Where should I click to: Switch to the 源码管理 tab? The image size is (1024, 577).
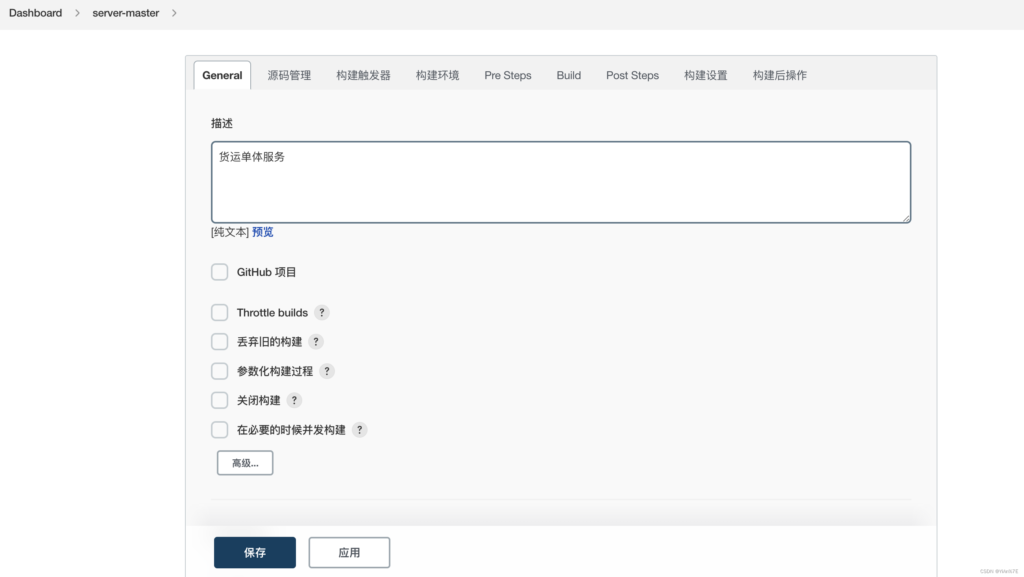[x=289, y=75]
